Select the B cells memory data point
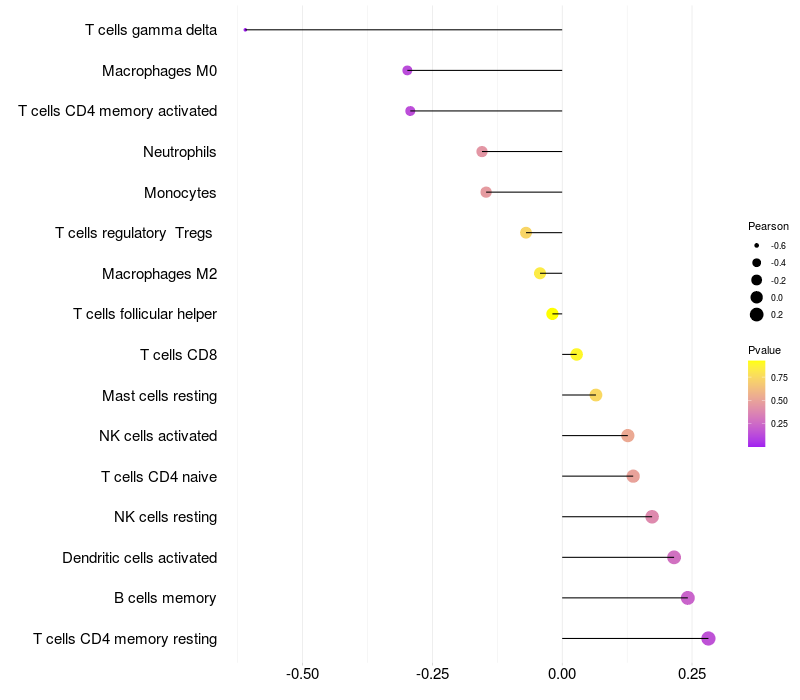This screenshot has width=800, height=700. pyautogui.click(x=688, y=598)
